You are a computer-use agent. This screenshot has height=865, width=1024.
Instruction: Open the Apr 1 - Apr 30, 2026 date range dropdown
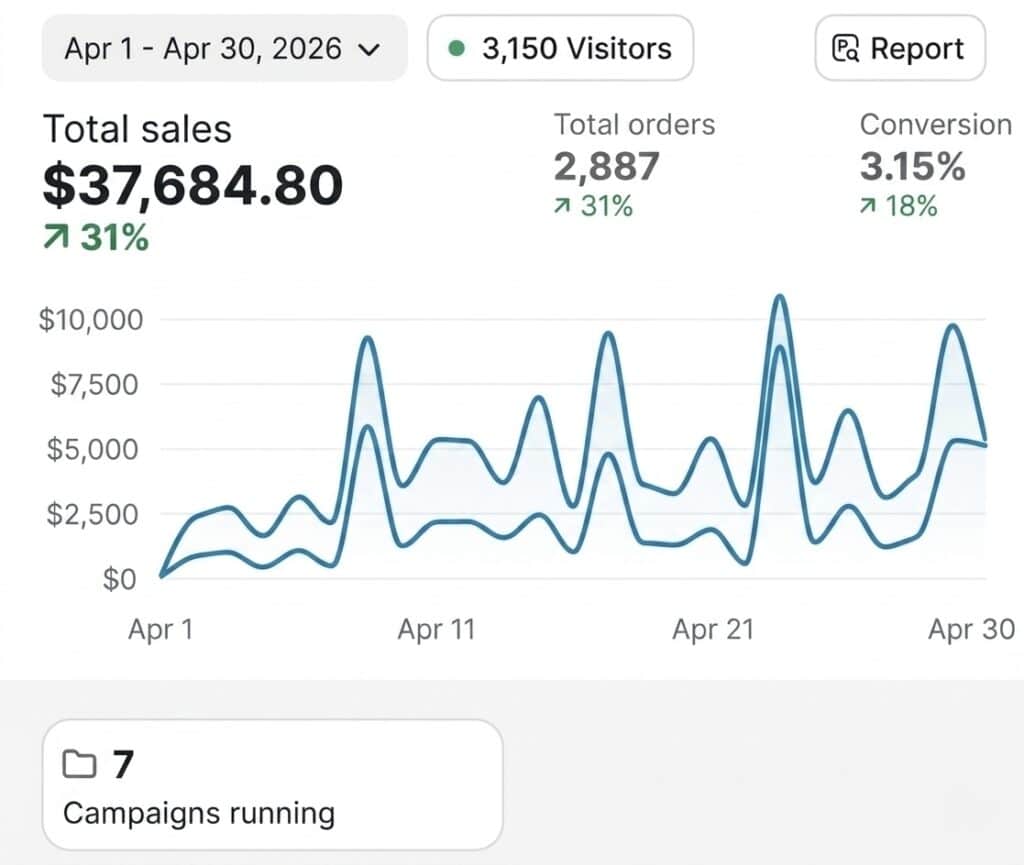tap(225, 48)
